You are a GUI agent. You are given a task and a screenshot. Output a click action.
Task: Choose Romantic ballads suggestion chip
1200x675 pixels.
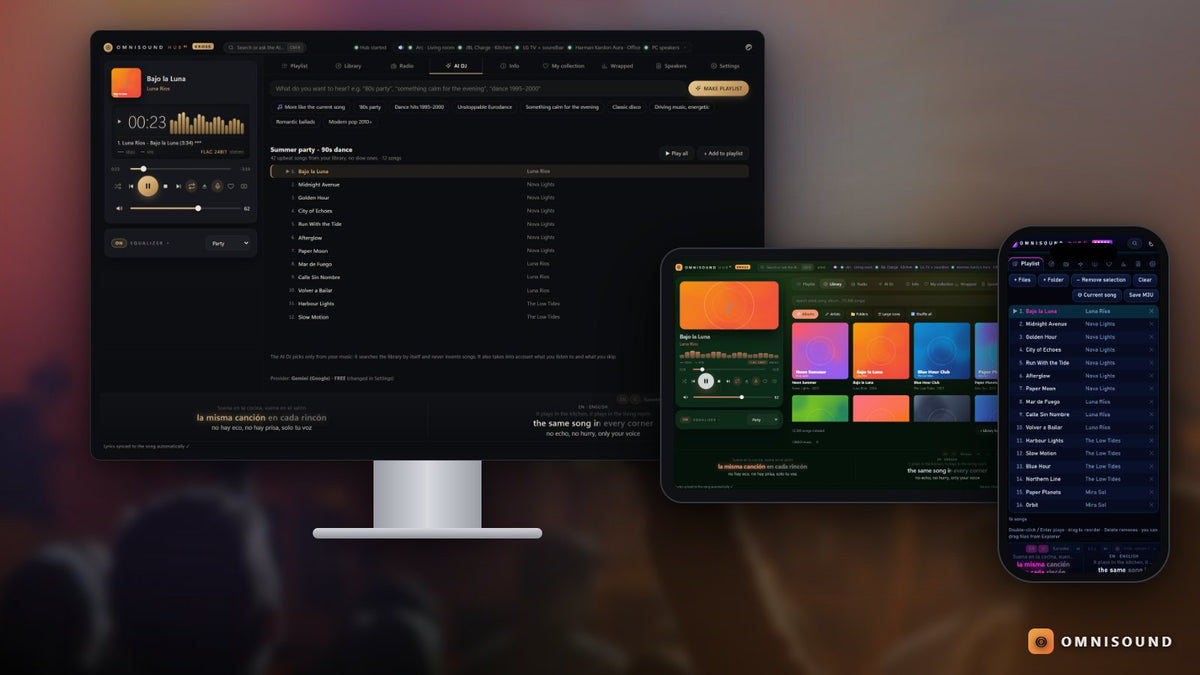click(x=294, y=121)
